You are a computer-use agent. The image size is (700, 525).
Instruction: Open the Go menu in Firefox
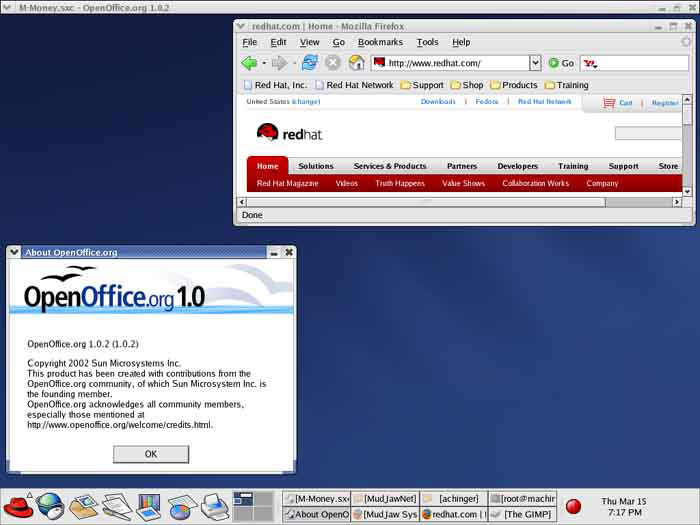click(338, 42)
